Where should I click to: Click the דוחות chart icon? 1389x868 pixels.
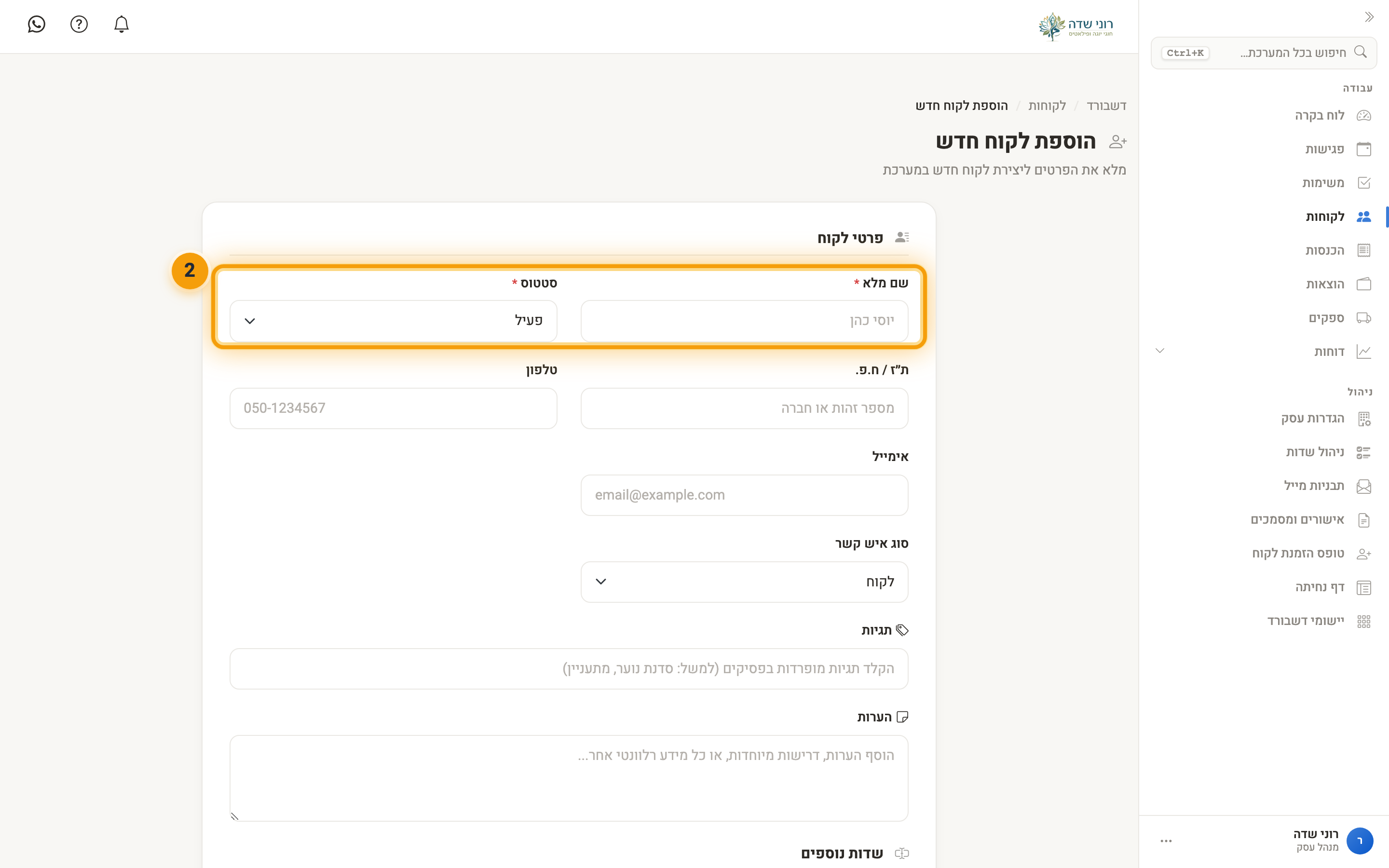tap(1364, 352)
